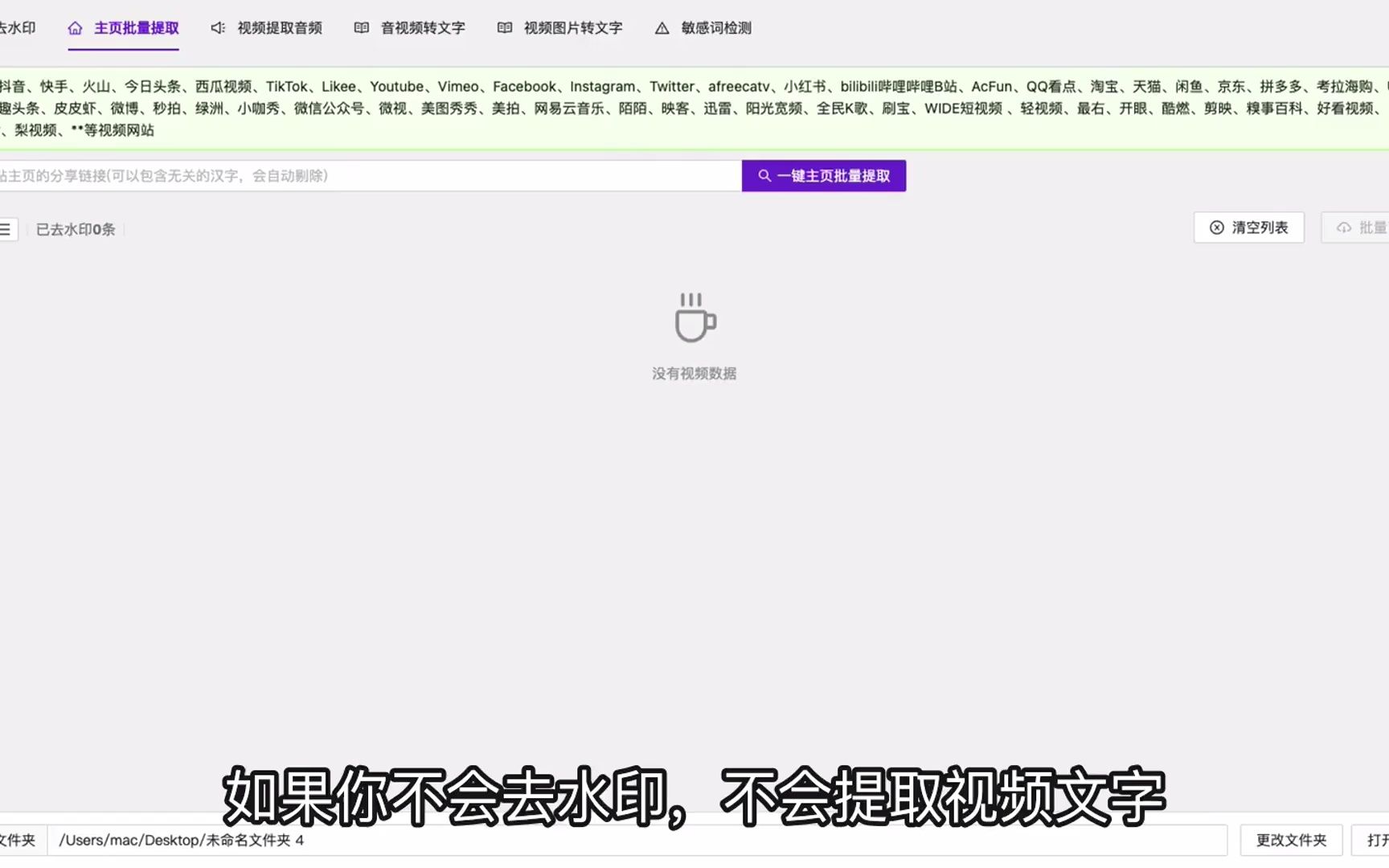Click the 一键主页批量提取 button

click(824, 176)
